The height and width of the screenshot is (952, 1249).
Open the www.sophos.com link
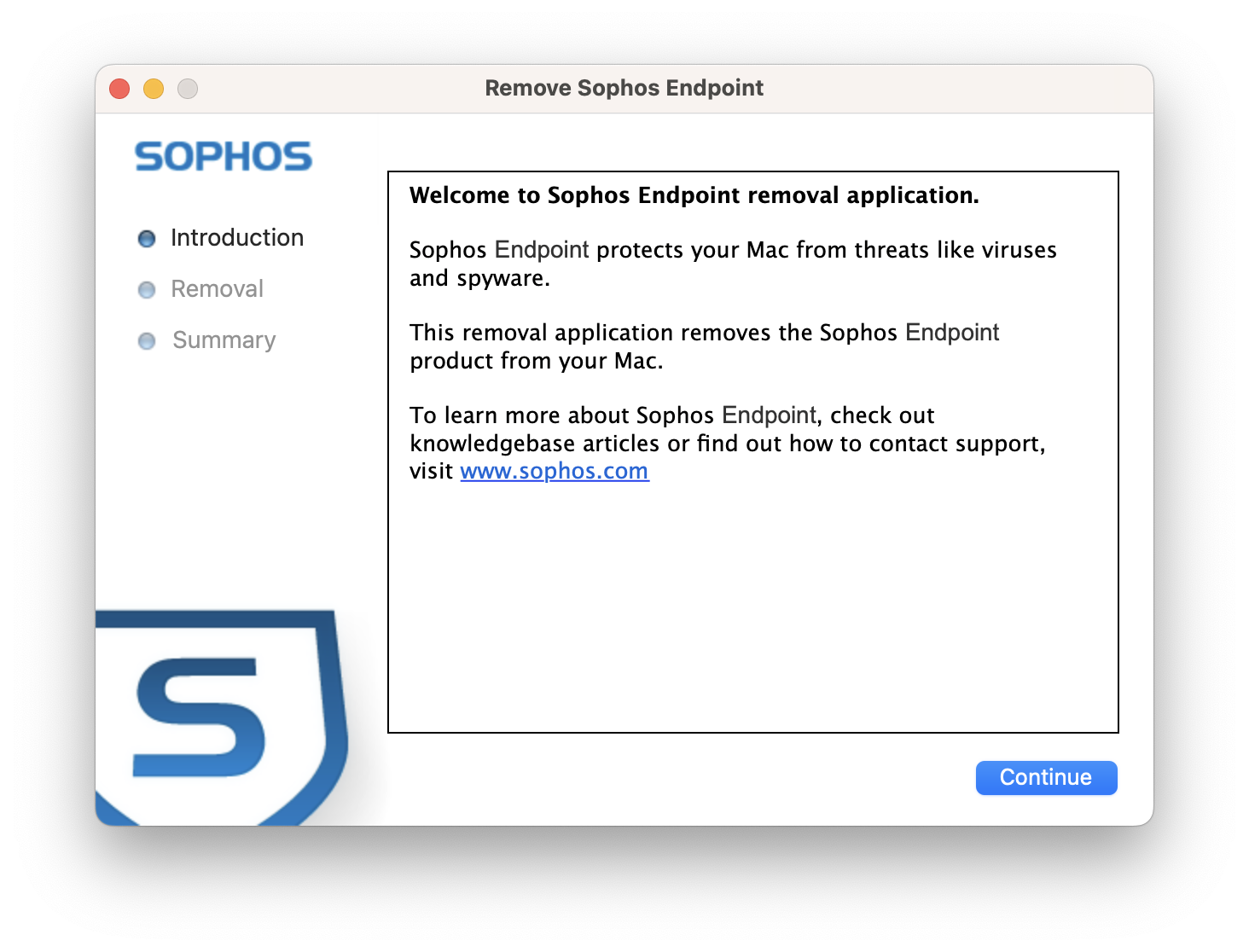555,471
